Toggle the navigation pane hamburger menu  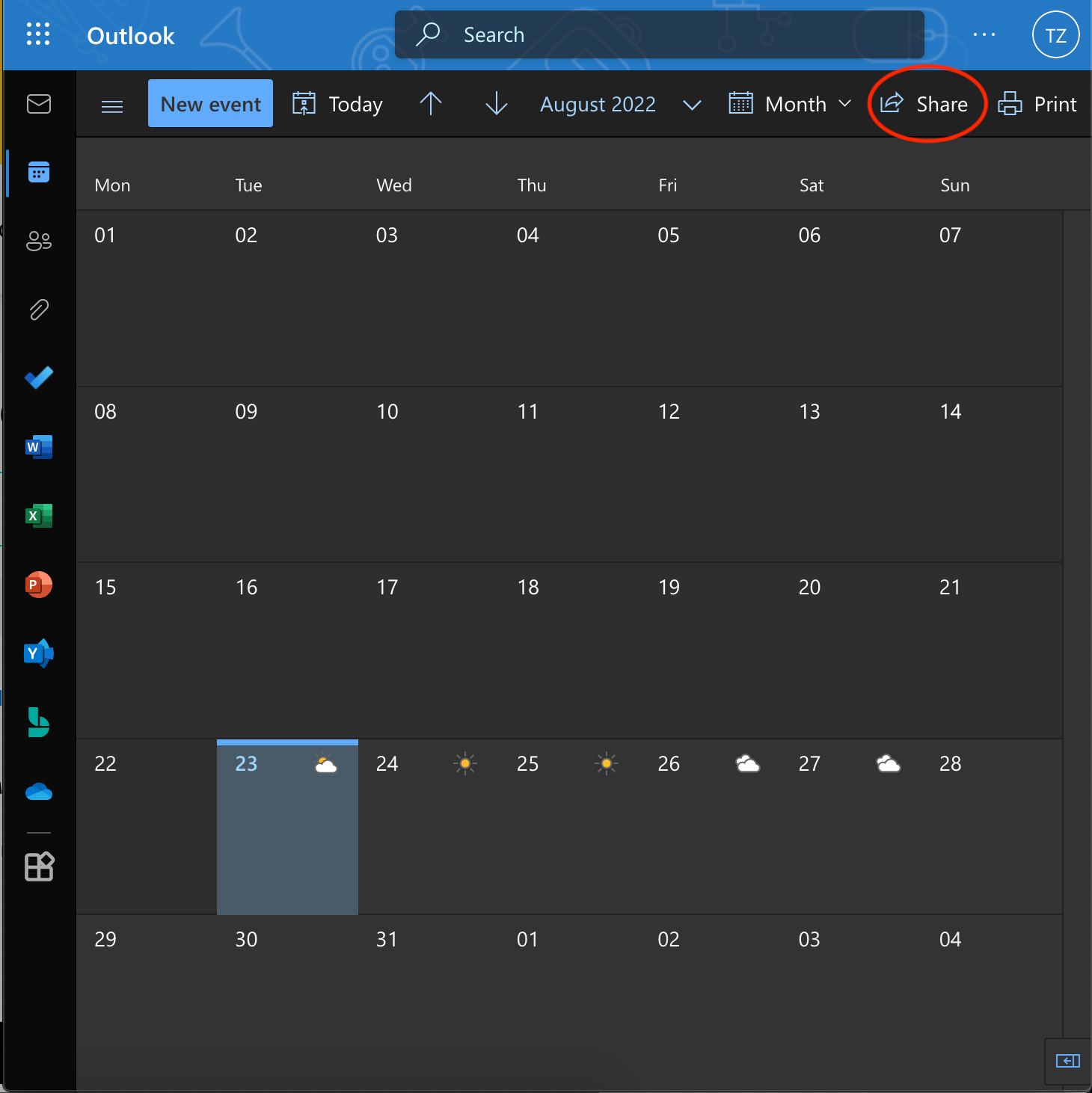click(112, 106)
